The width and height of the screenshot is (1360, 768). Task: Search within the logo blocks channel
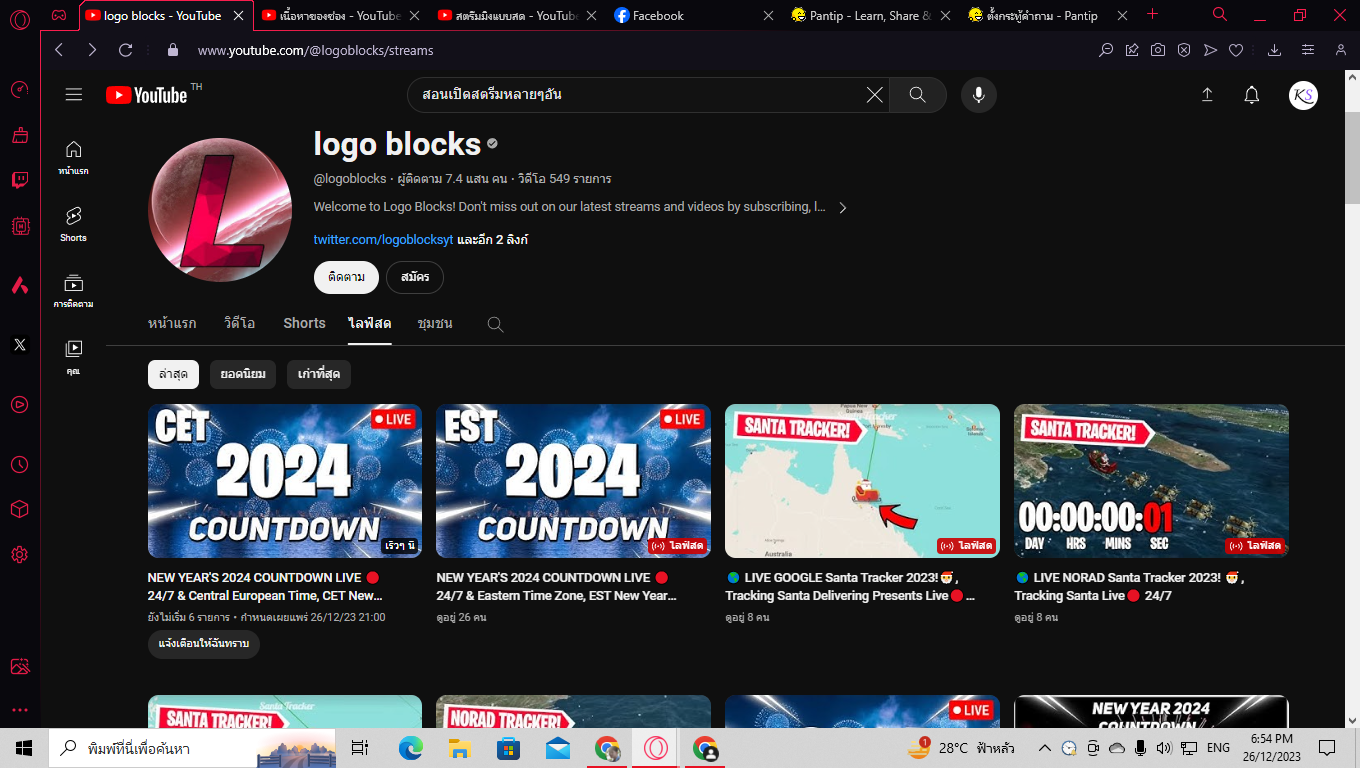[x=495, y=324]
